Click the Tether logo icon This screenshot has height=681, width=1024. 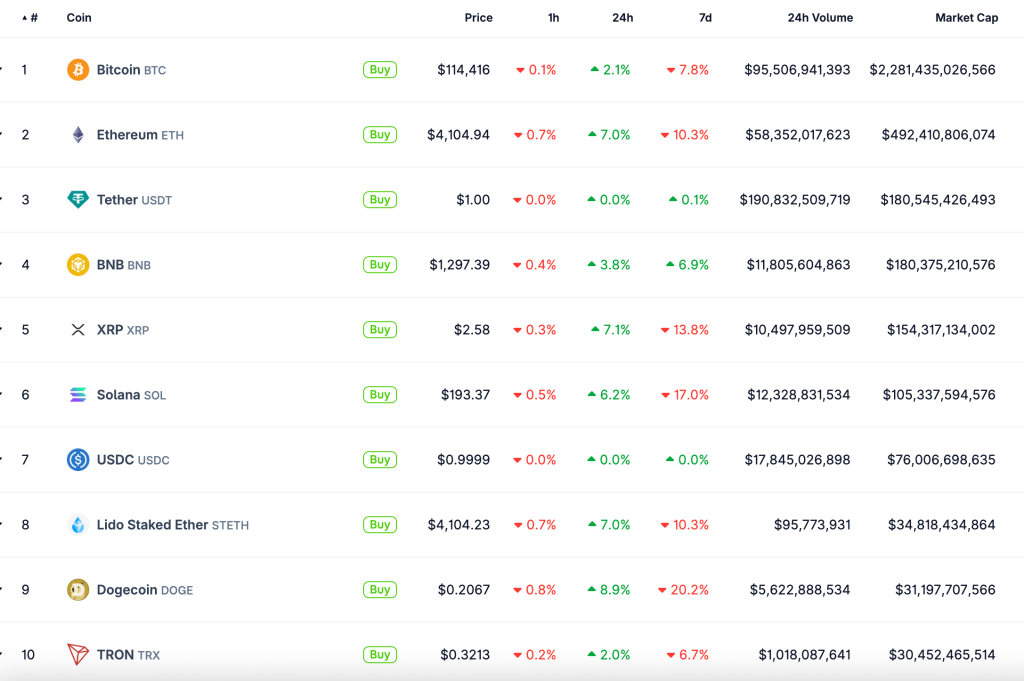coord(78,200)
